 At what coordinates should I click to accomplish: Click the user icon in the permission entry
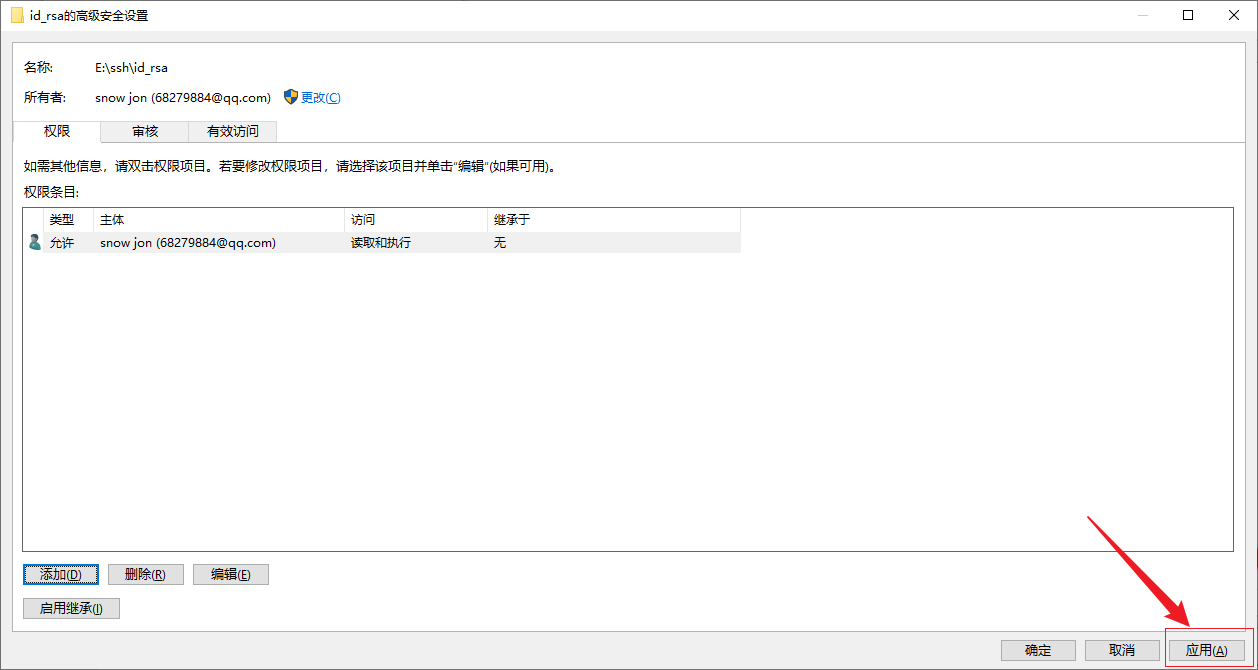coord(34,242)
